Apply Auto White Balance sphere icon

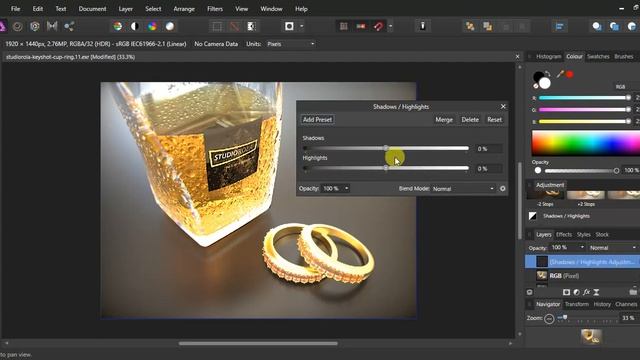click(x=170, y=27)
